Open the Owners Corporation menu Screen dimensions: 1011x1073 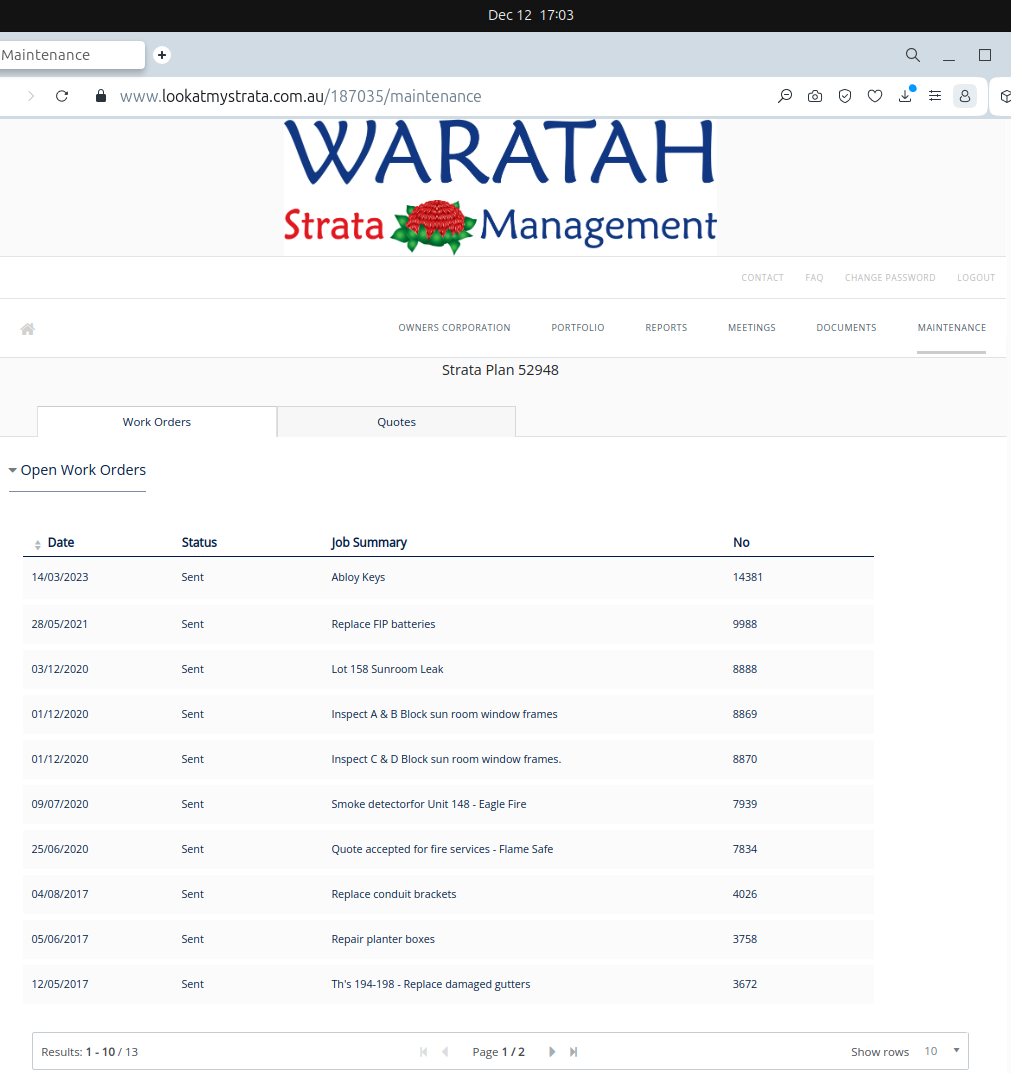click(455, 328)
